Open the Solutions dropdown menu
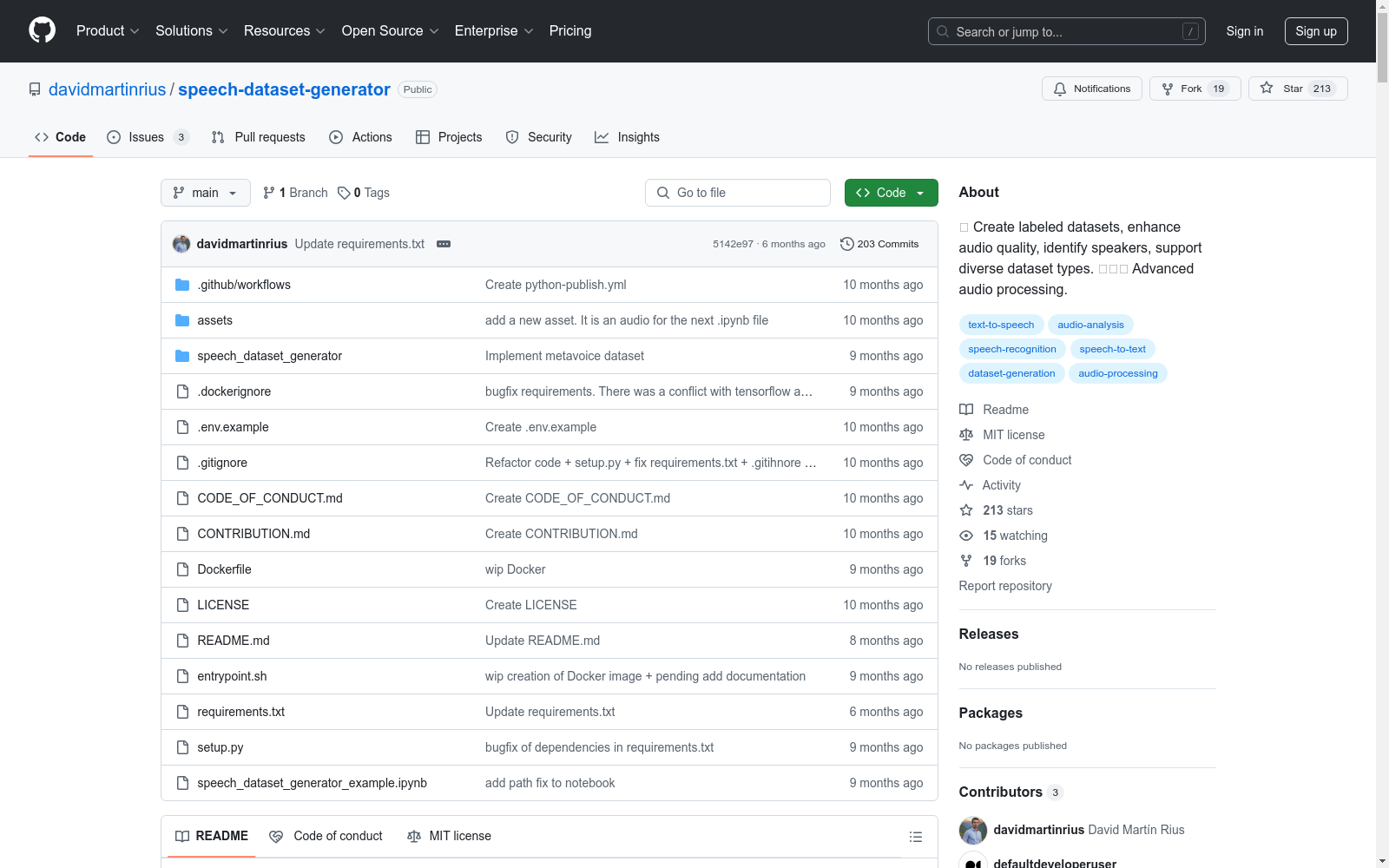This screenshot has height=868, width=1389. (x=192, y=30)
